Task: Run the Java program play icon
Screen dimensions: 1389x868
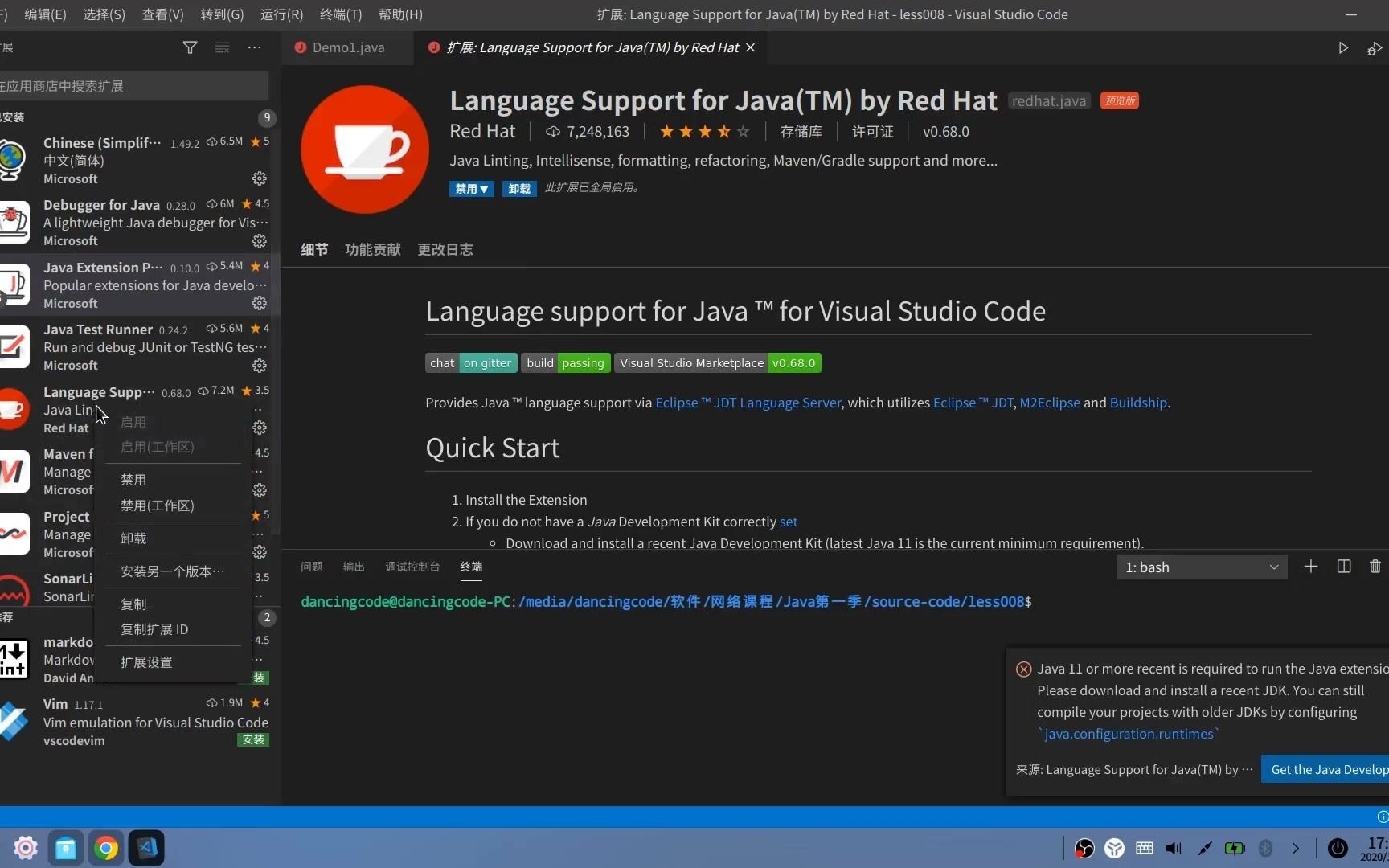Action: click(x=1343, y=48)
